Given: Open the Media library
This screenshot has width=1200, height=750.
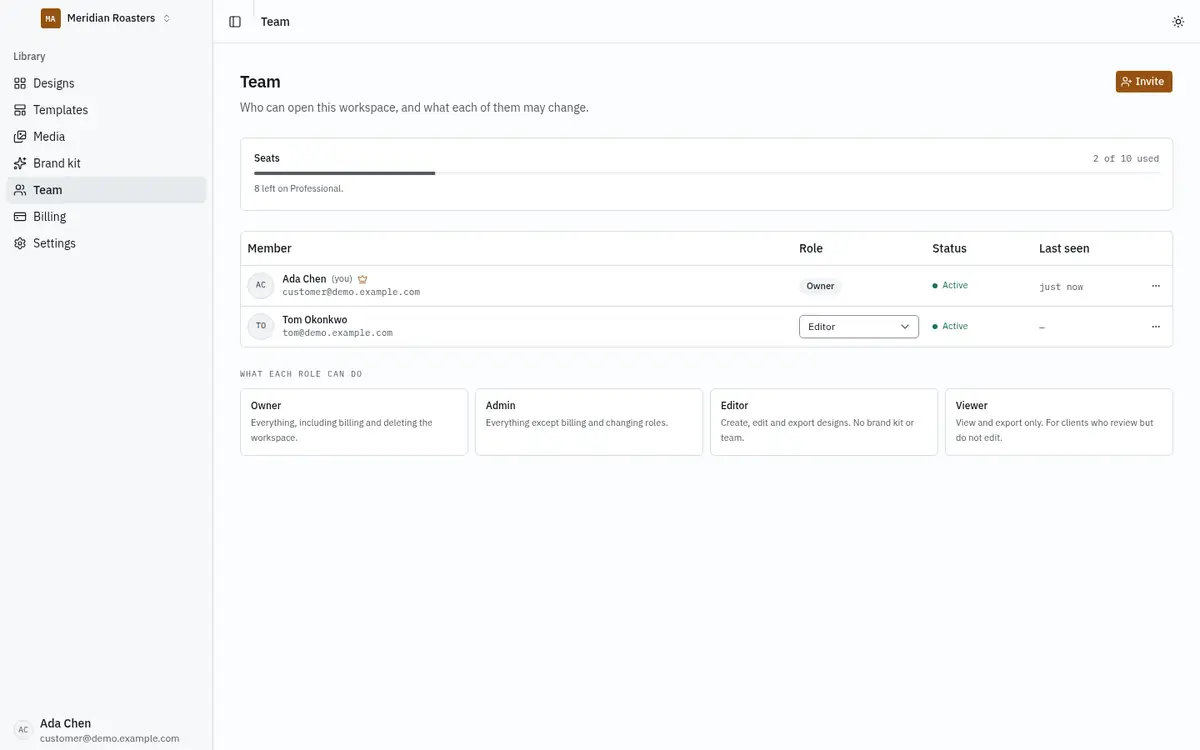Looking at the screenshot, I should (106, 137).
